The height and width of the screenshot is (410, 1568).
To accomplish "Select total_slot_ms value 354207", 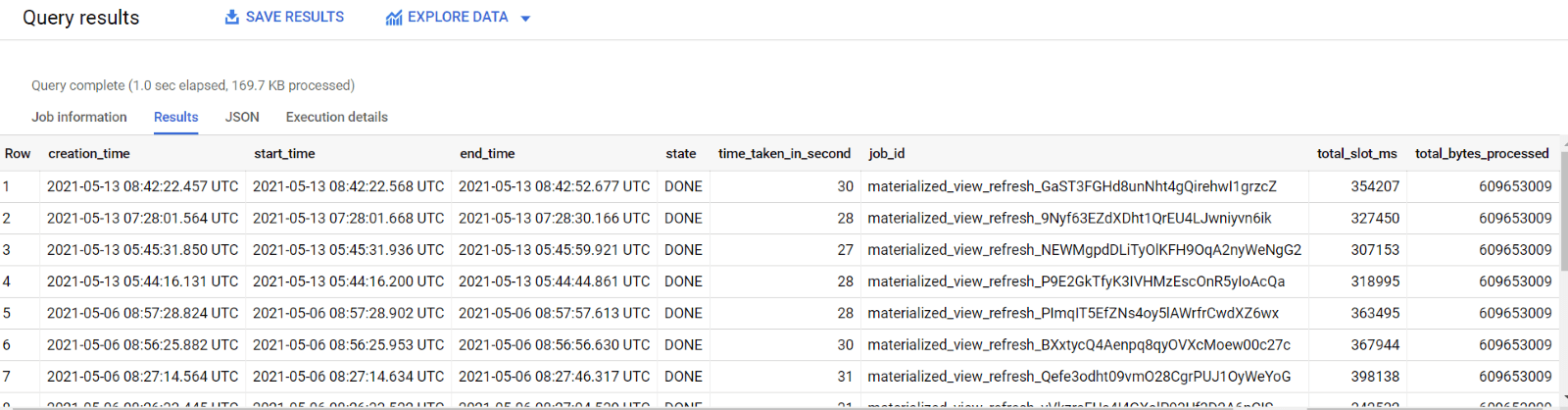I will [x=1375, y=186].
